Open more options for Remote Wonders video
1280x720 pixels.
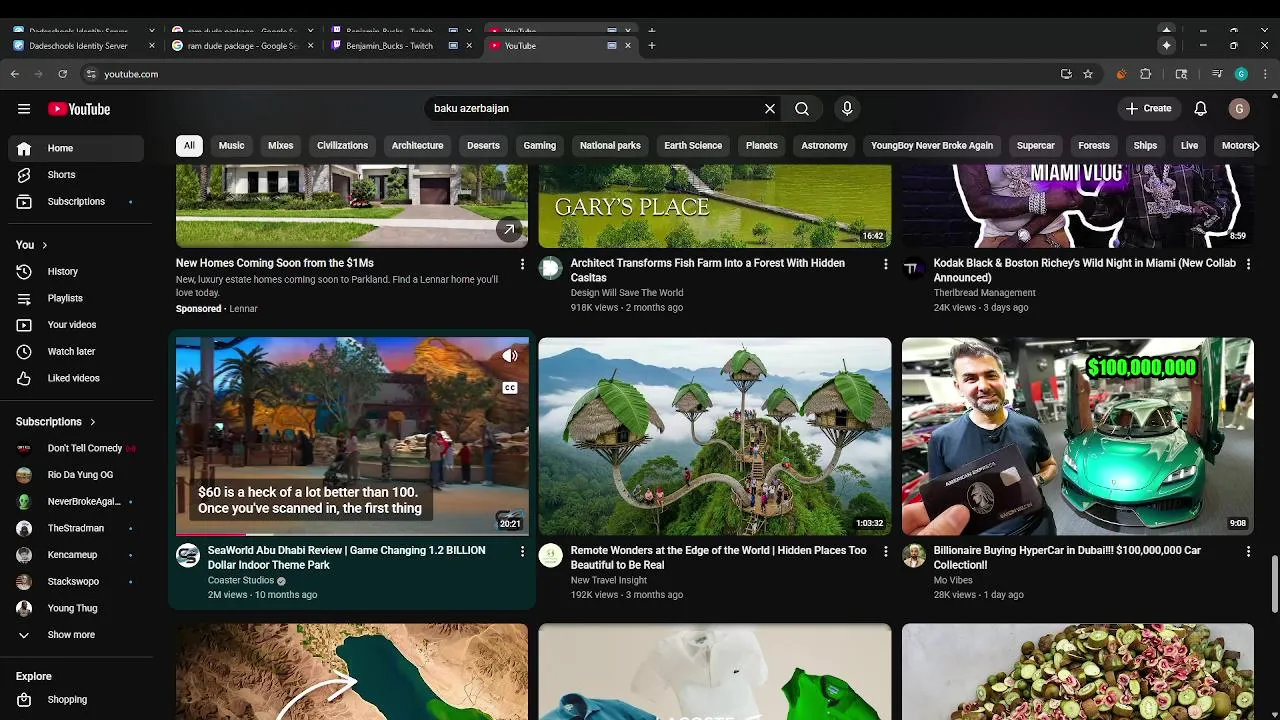coord(885,551)
